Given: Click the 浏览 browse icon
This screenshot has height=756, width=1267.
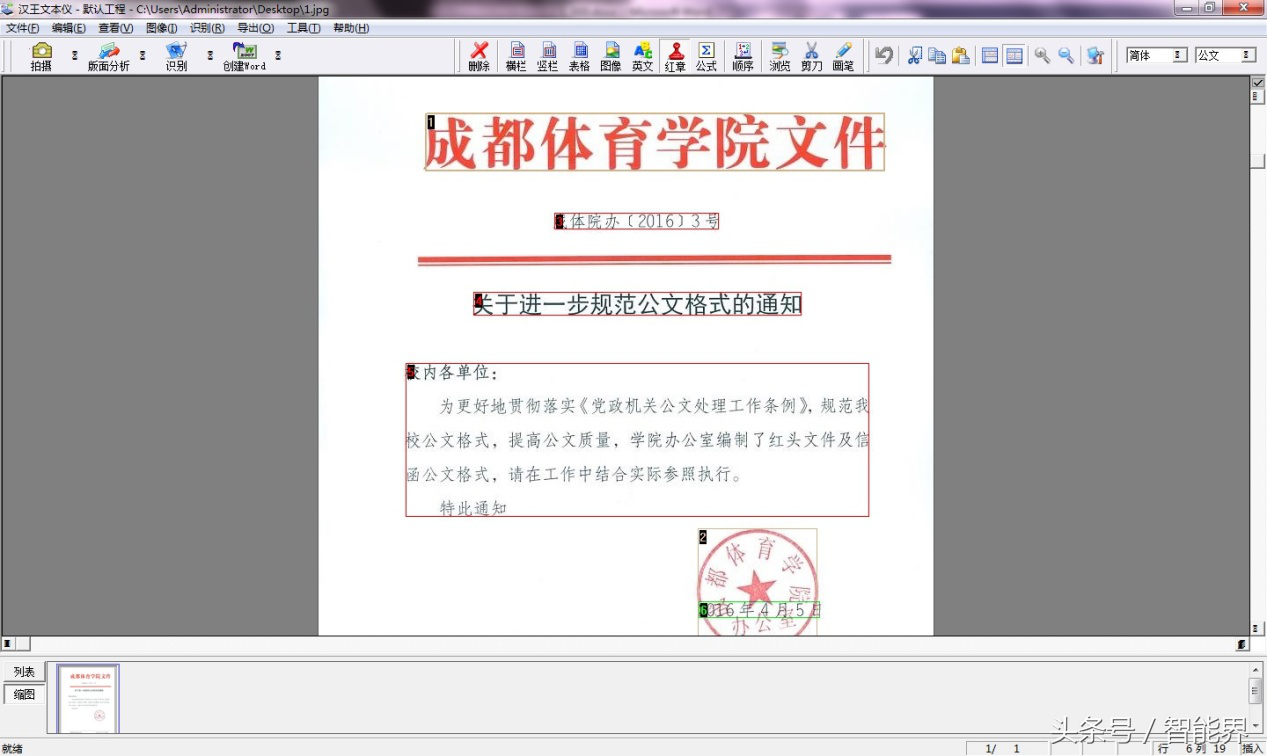Looking at the screenshot, I should [x=780, y=56].
